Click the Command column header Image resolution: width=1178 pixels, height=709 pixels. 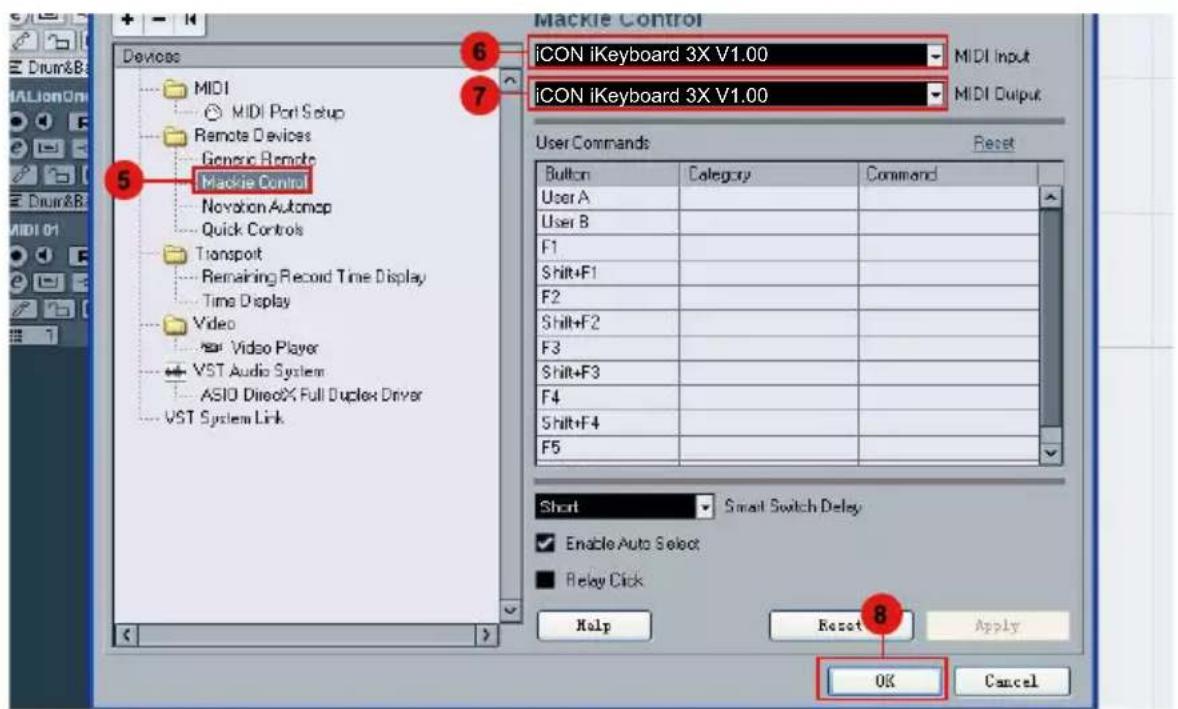(948, 174)
